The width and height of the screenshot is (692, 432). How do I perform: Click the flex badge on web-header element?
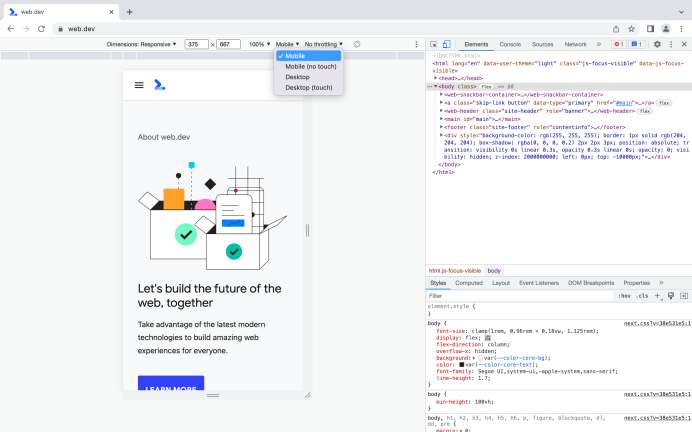(645, 111)
